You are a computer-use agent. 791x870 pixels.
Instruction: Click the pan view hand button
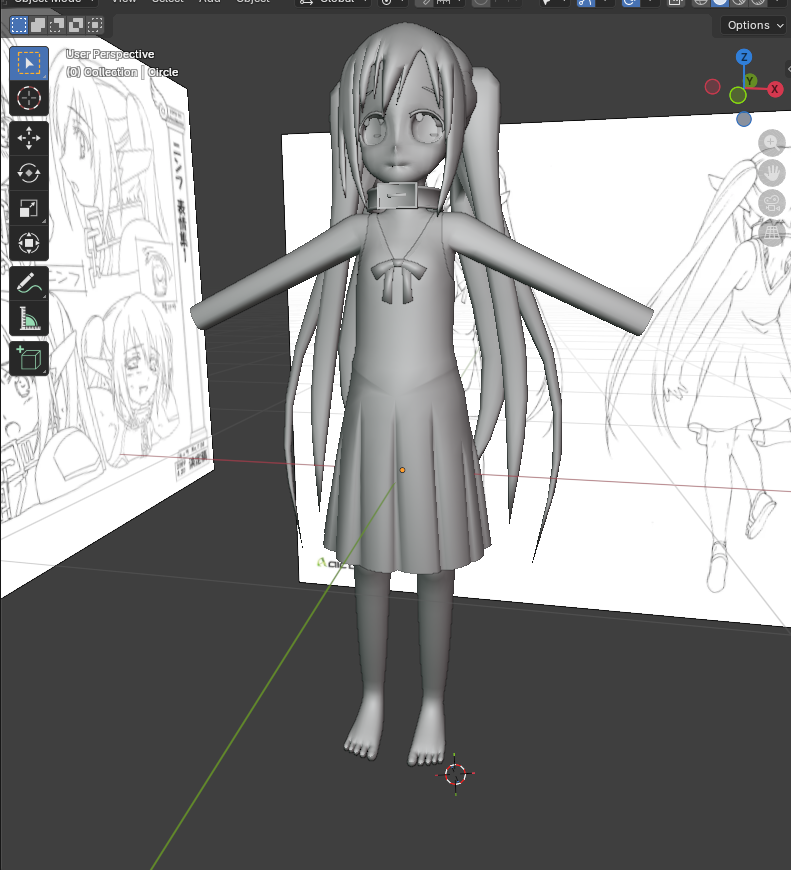click(772, 173)
